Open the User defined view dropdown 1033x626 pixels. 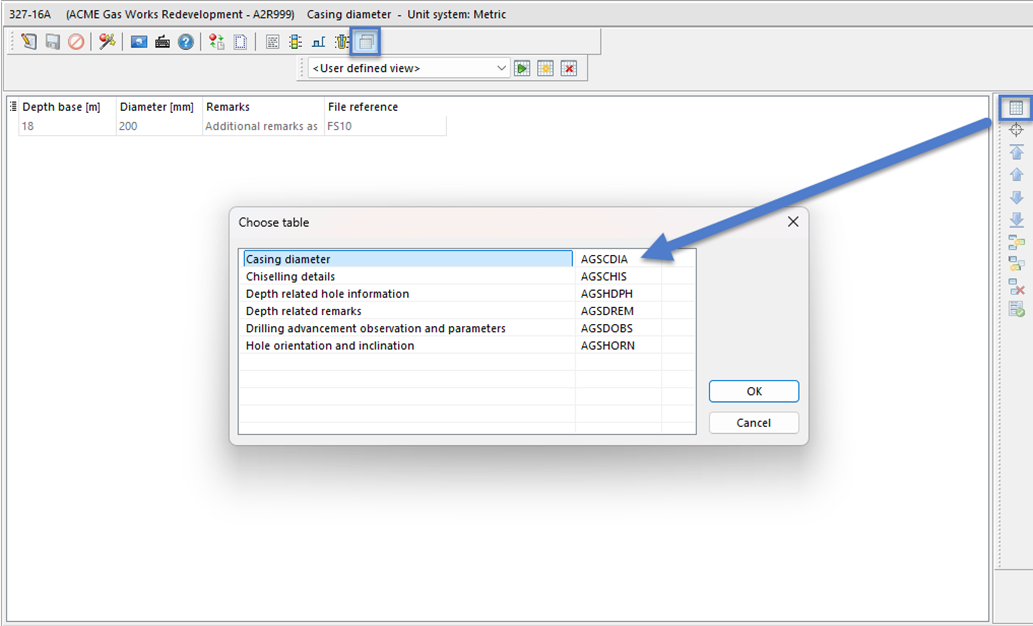(x=502, y=68)
